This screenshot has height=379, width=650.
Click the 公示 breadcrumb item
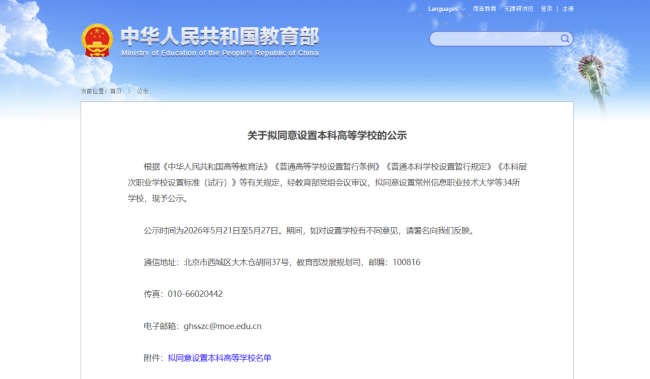pos(142,91)
